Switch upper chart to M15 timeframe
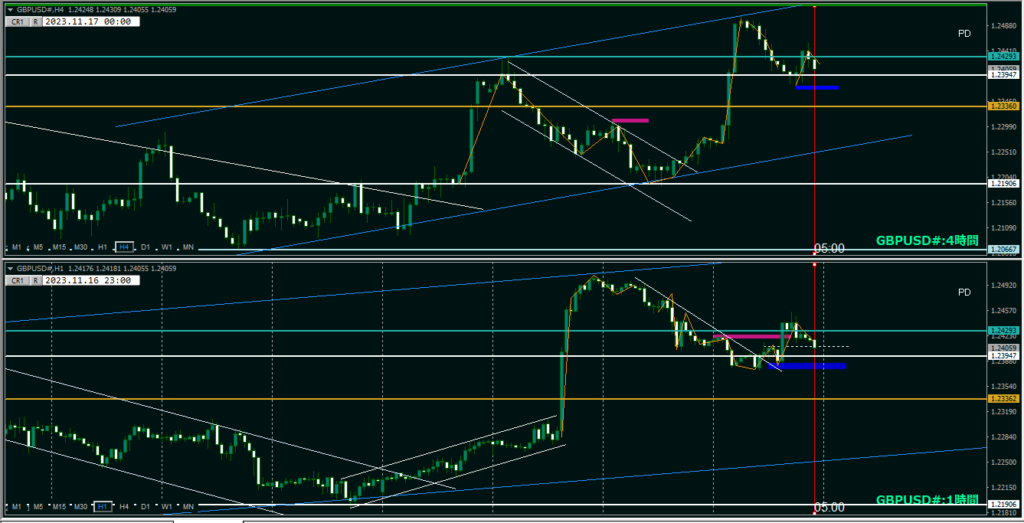The image size is (1024, 523). point(59,247)
